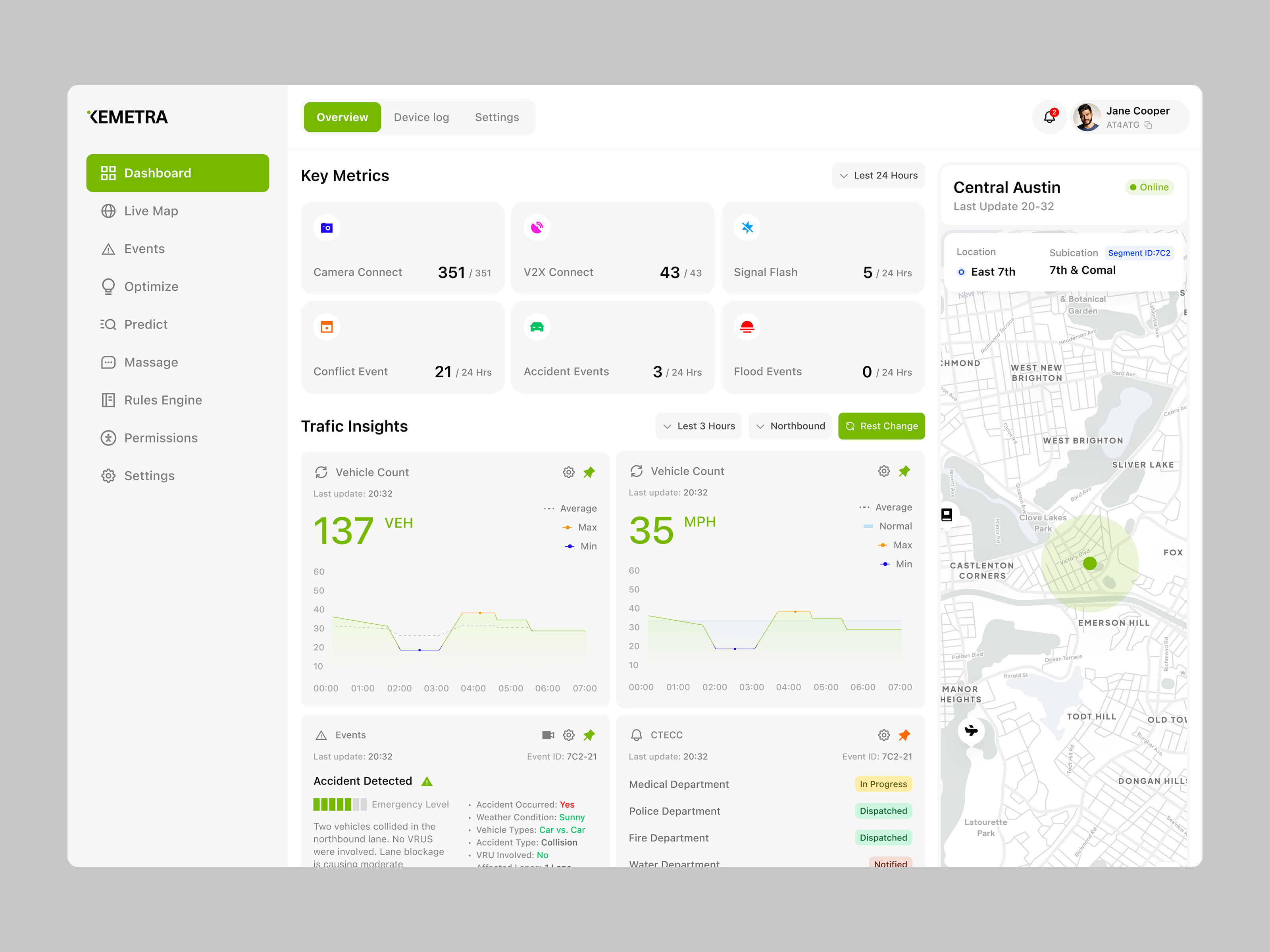Refresh the MPH Vehicle Count card
This screenshot has height=952, width=1270.
(636, 471)
